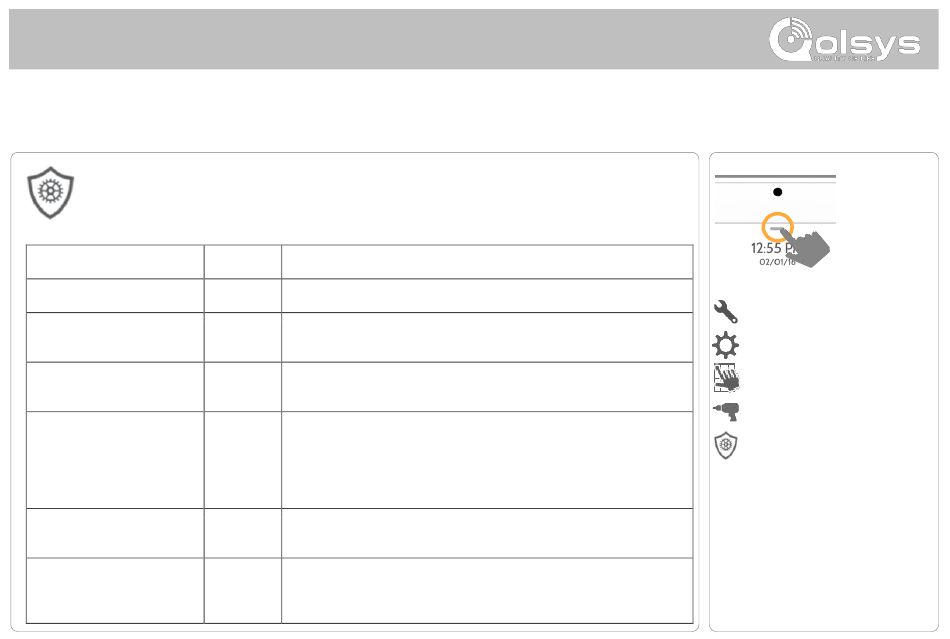Click the bottom table row's left cell
Screen dimensions: 950x639
coord(115,591)
